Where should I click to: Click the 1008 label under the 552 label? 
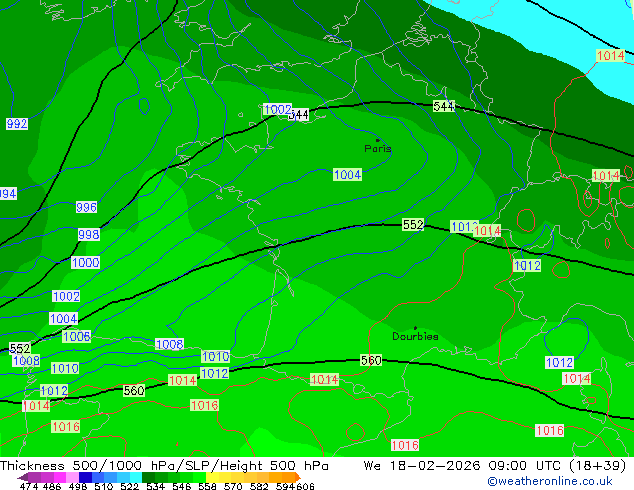(x=26, y=361)
